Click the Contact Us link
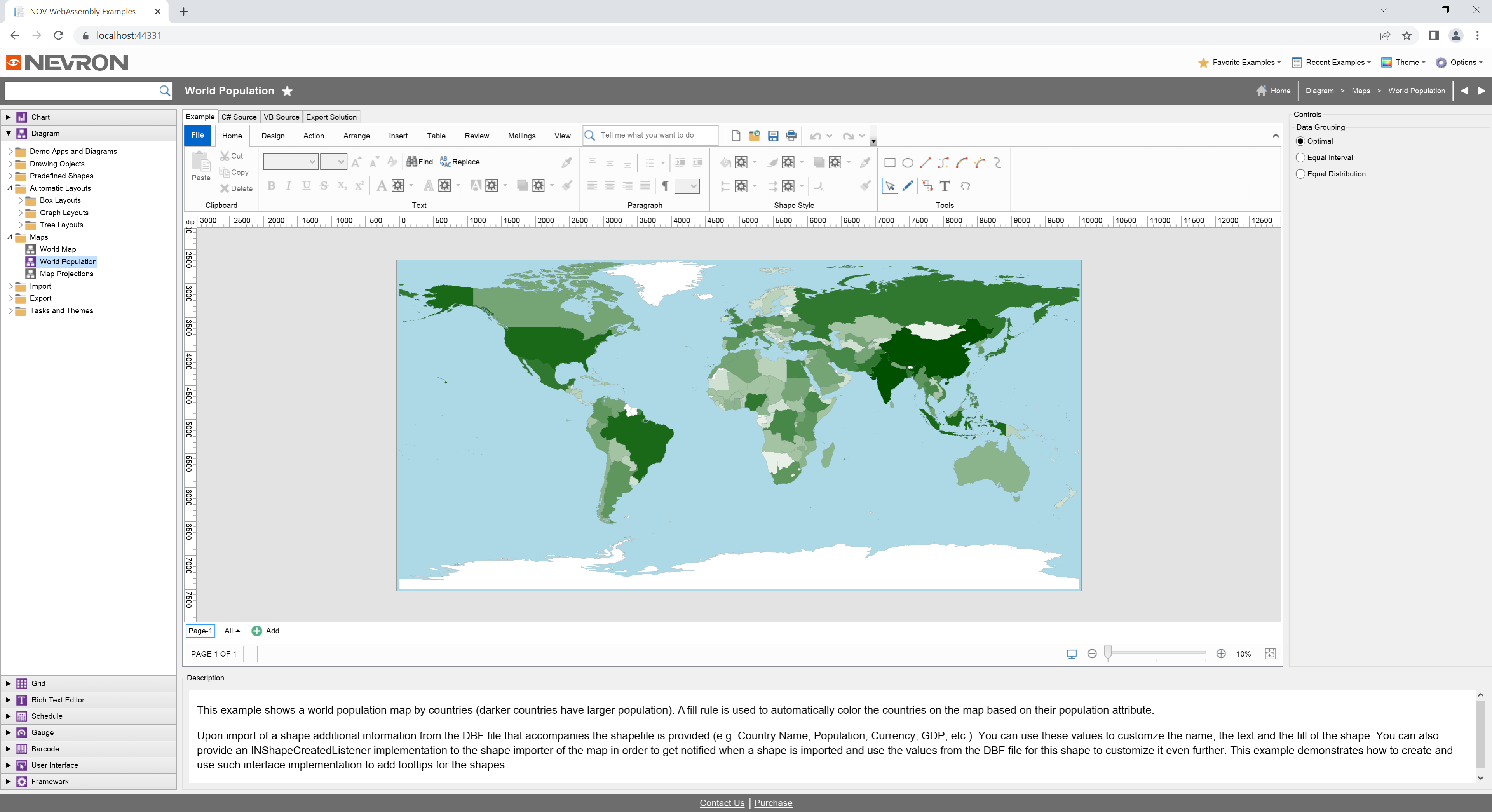 coord(722,803)
